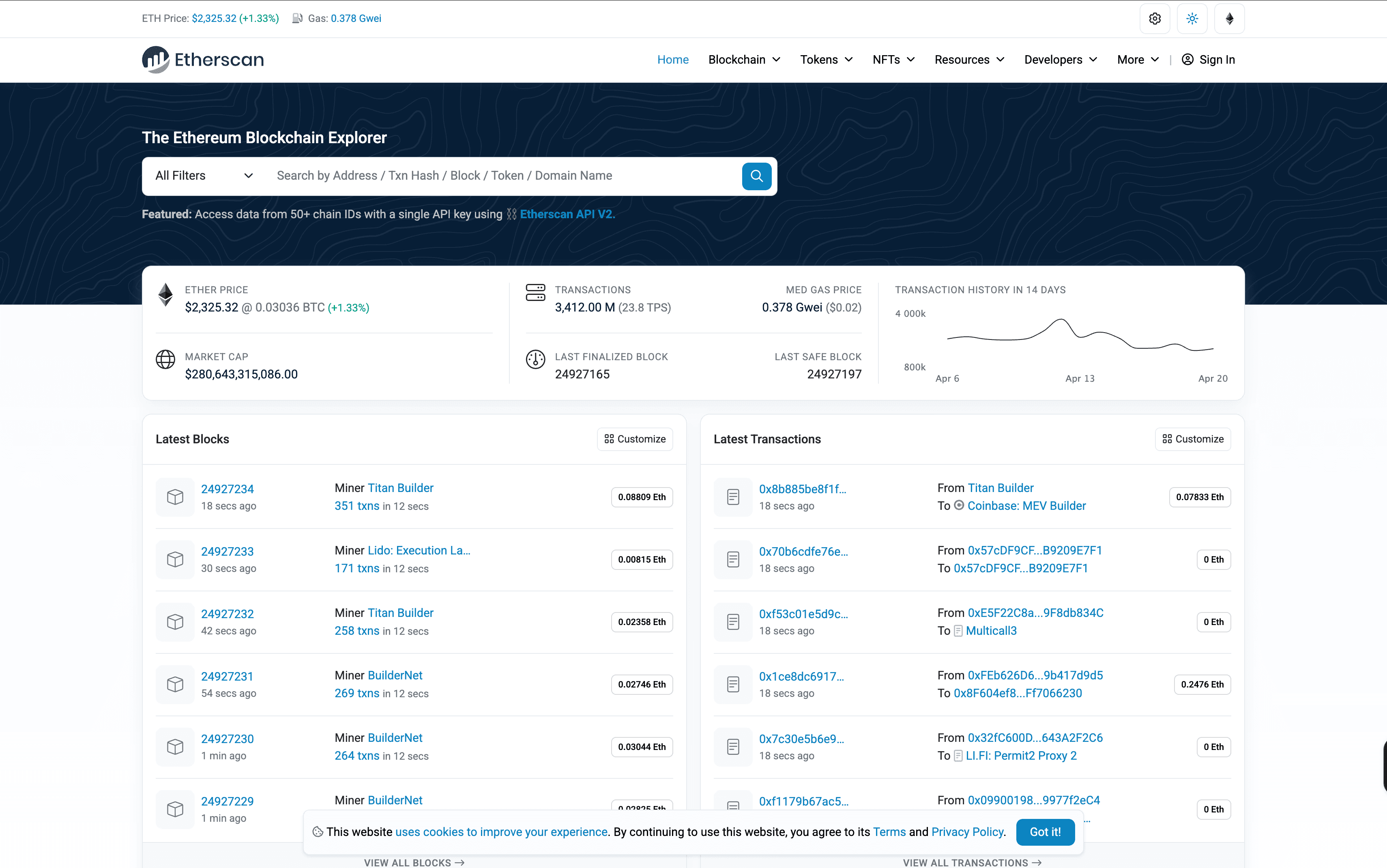Click the cube icon for block 24927230
Screen dimensions: 1387x868
[175, 747]
